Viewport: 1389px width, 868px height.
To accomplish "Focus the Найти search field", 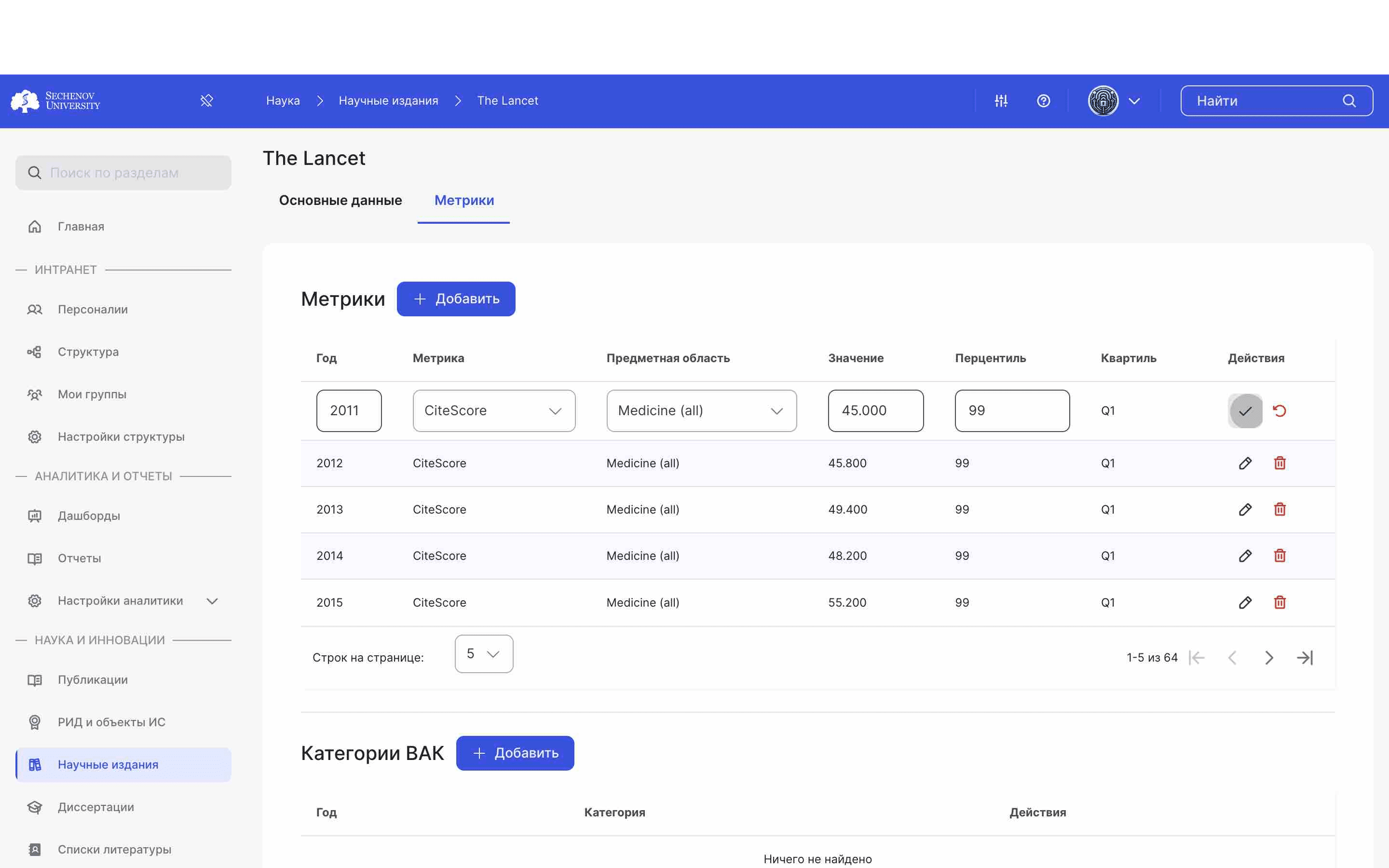I will (x=1277, y=101).
